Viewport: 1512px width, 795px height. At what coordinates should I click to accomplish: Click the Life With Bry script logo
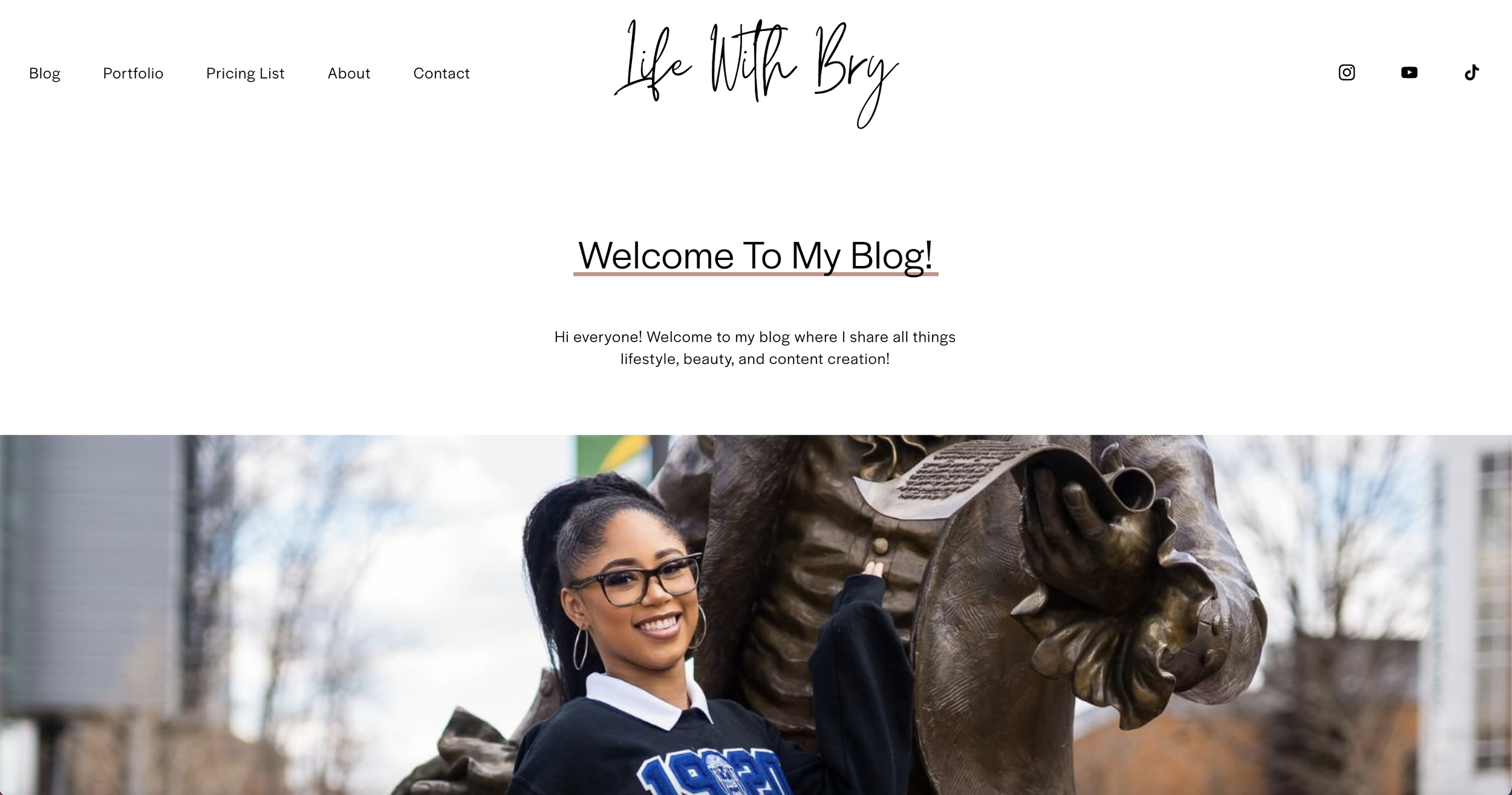[756, 73]
